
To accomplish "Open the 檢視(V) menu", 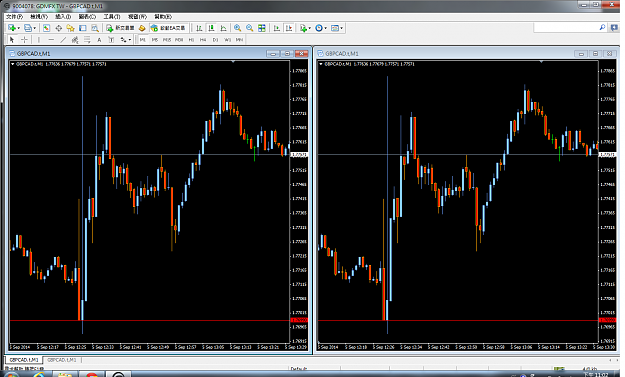I will [39, 16].
